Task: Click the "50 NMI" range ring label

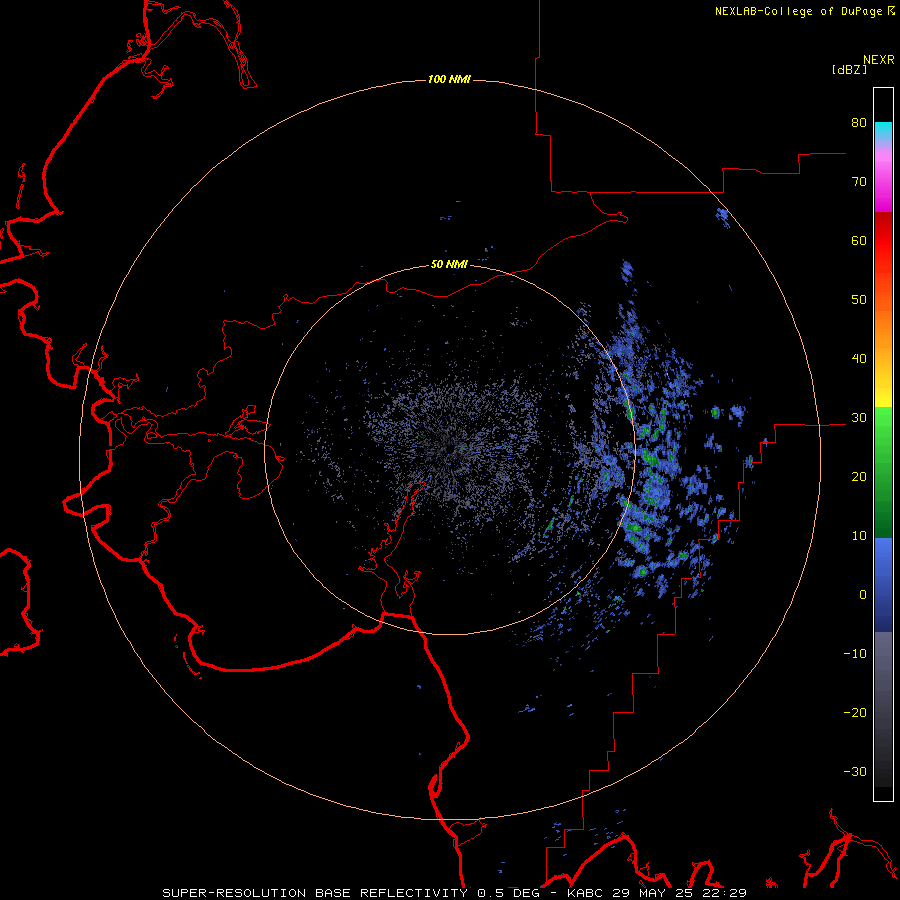Action: click(x=449, y=265)
